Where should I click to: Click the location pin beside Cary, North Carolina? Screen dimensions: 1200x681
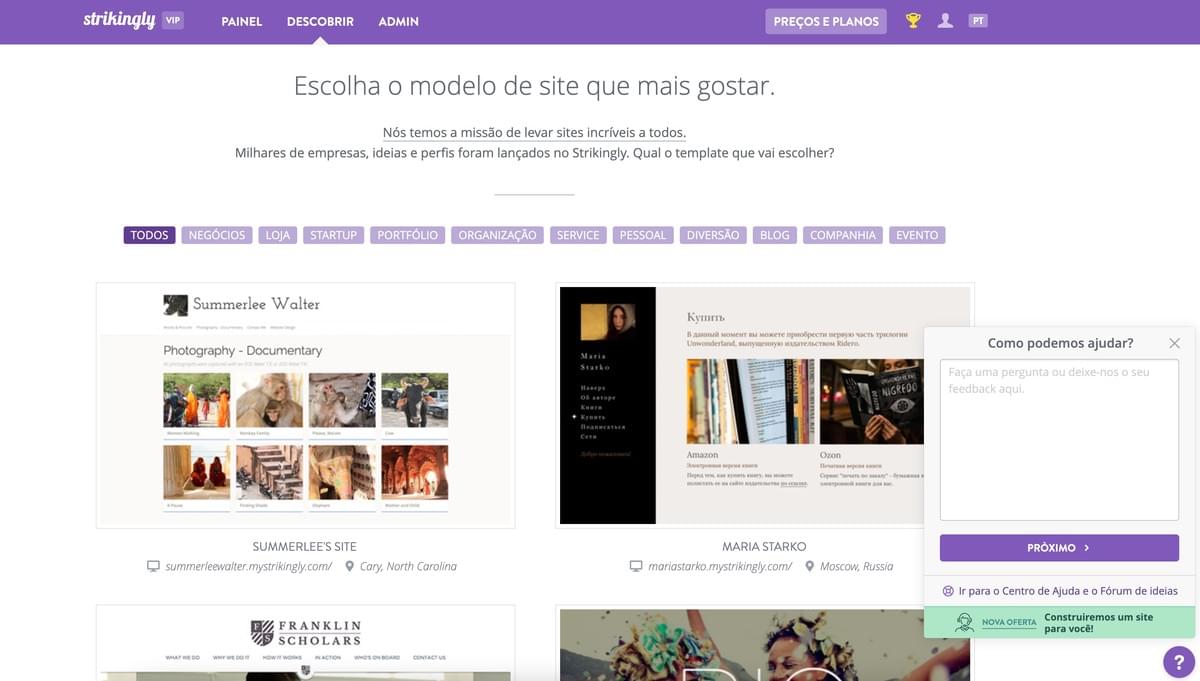(350, 566)
